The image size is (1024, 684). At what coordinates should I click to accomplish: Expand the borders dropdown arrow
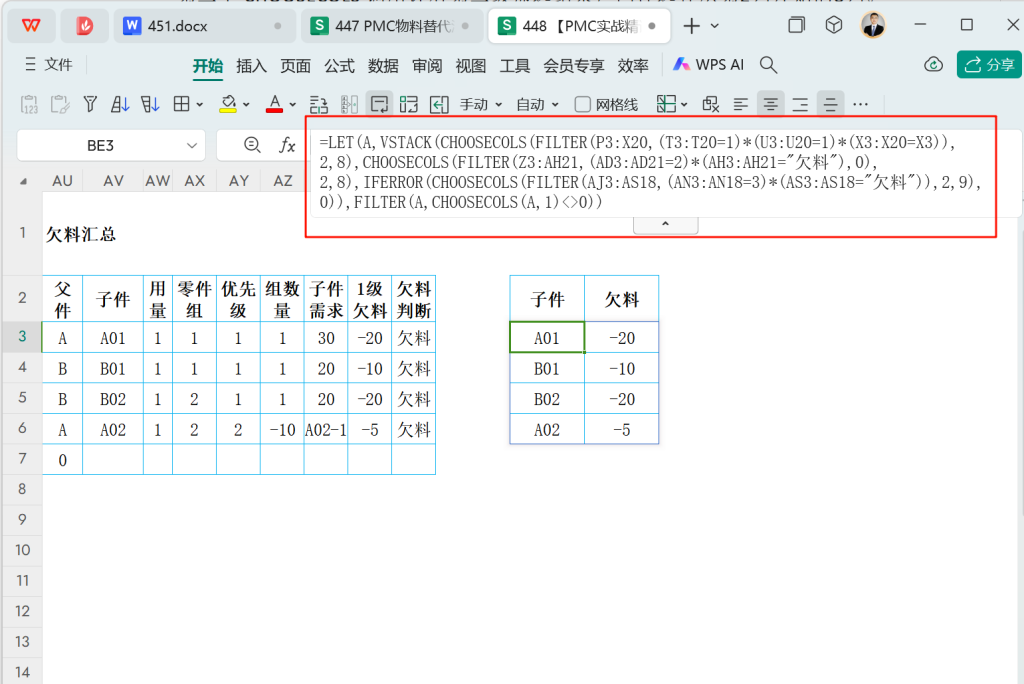click(200, 105)
